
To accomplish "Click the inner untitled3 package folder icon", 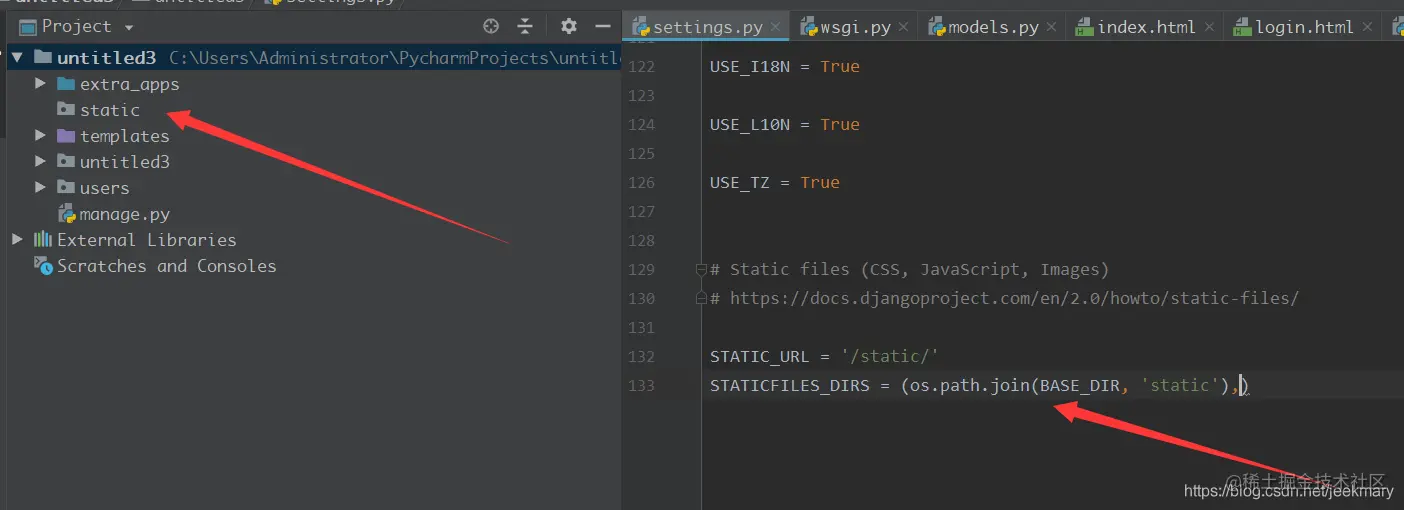I will pos(66,162).
